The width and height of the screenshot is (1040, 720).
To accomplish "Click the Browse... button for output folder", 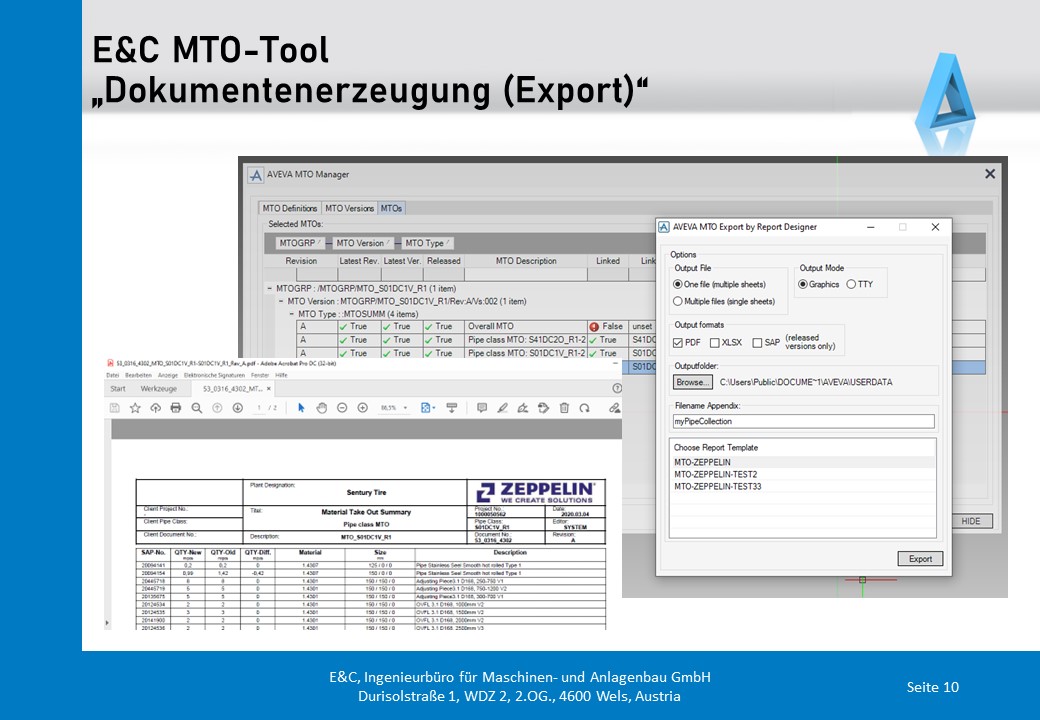I will [692, 382].
